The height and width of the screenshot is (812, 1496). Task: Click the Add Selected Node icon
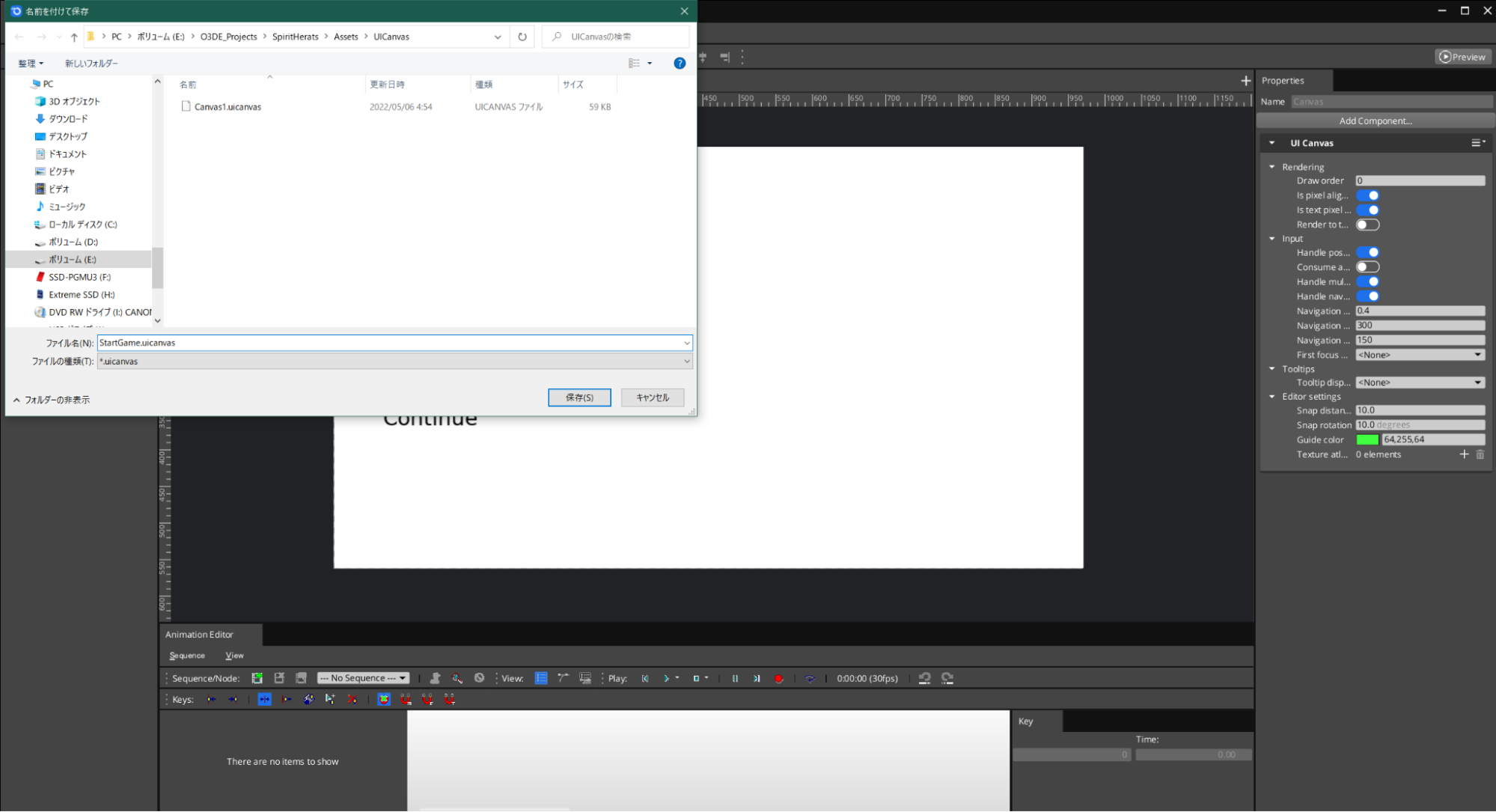[x=435, y=678]
